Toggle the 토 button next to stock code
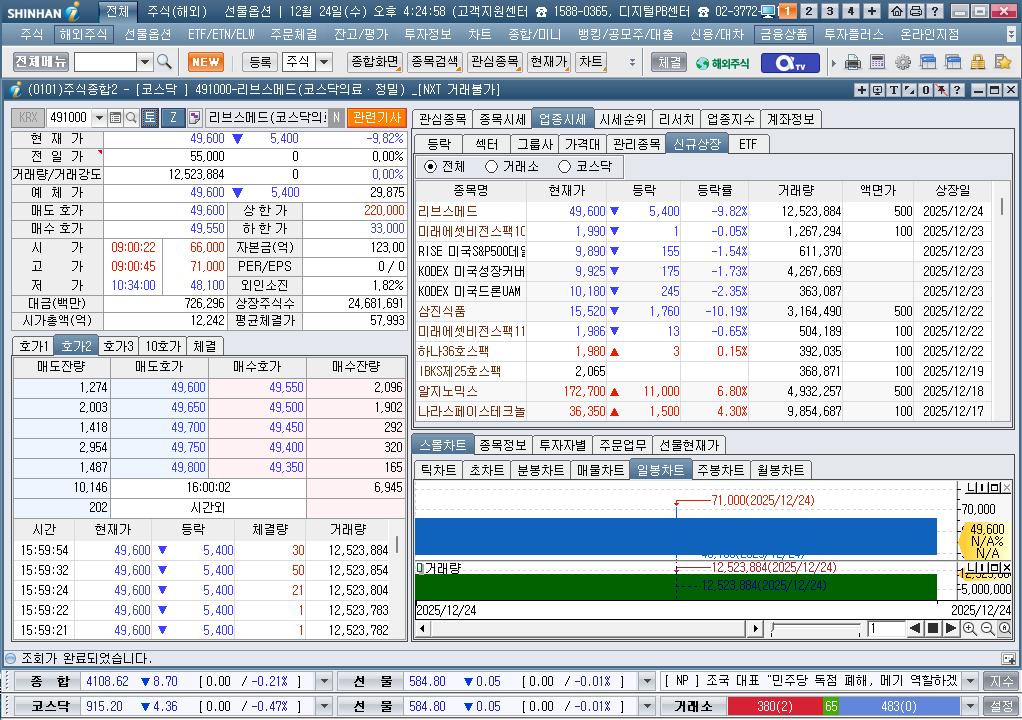1022x720 pixels. tap(150, 118)
